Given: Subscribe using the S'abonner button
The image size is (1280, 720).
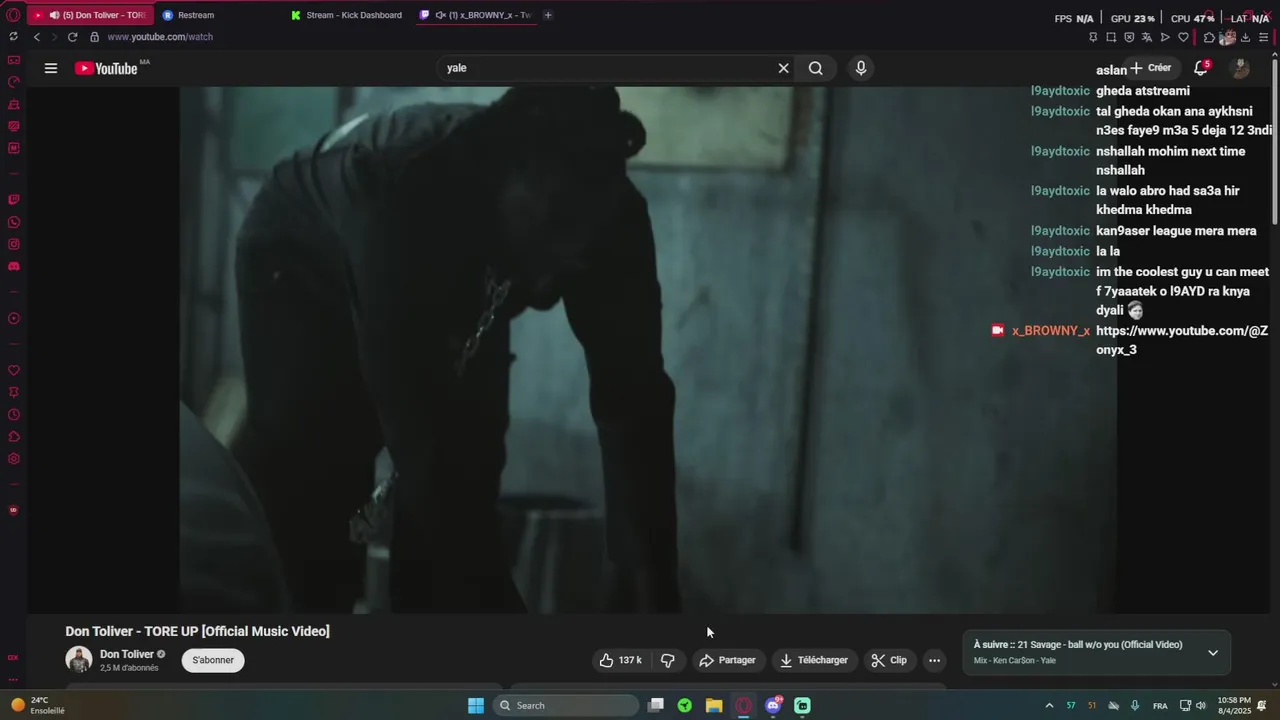Looking at the screenshot, I should 213,660.
